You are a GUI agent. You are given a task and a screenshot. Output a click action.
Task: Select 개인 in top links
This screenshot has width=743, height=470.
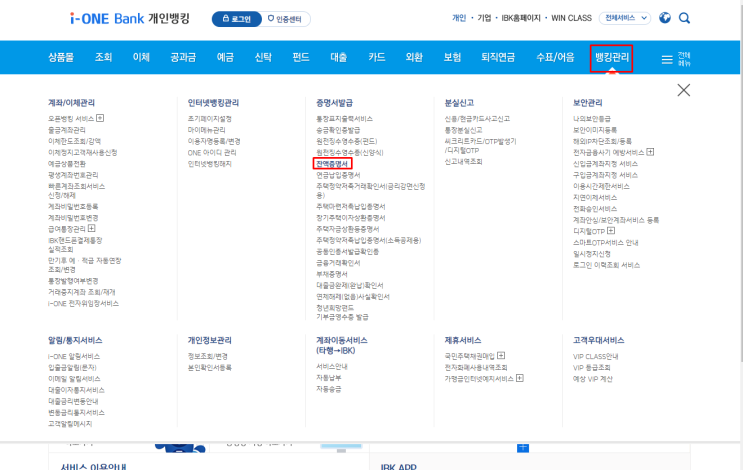tap(459, 18)
